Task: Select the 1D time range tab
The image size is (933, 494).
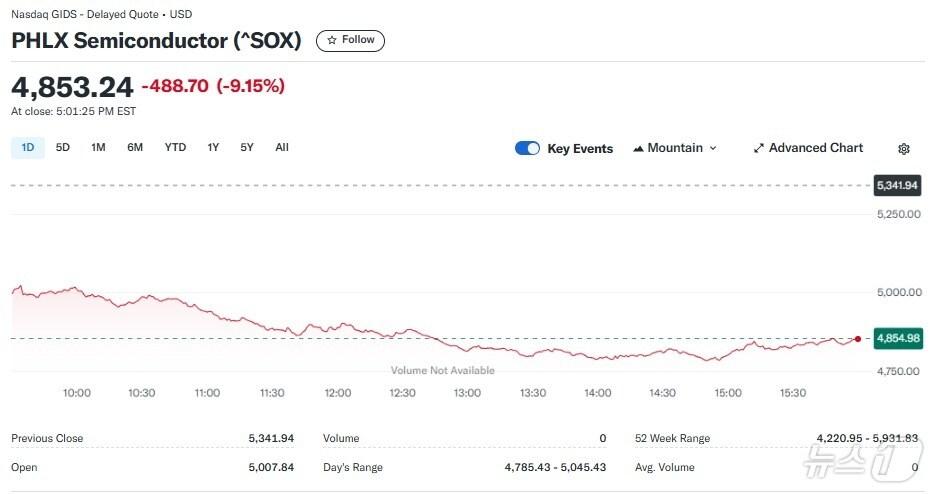Action: tap(28, 148)
